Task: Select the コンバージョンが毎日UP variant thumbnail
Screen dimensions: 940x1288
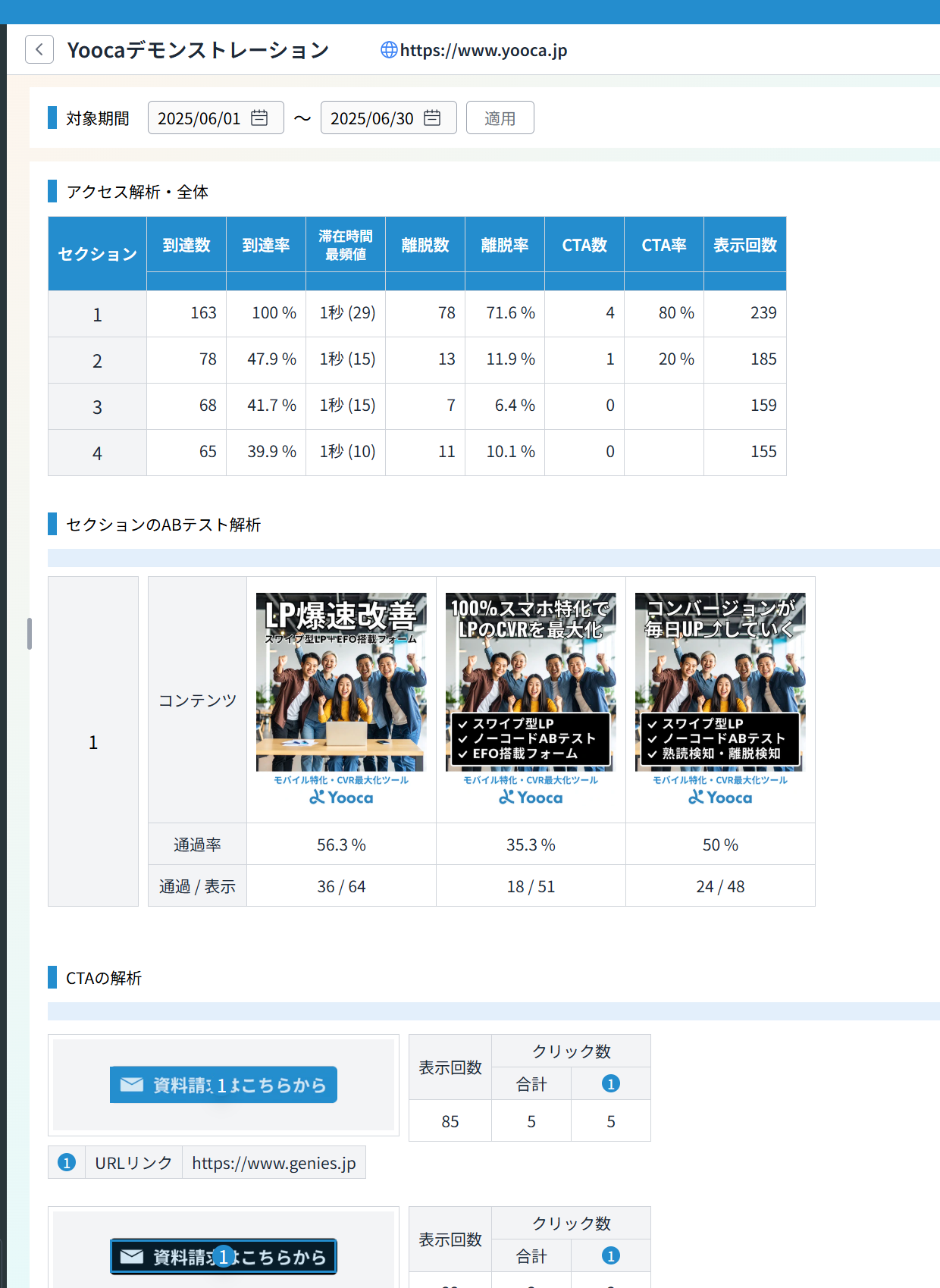Action: (720, 698)
